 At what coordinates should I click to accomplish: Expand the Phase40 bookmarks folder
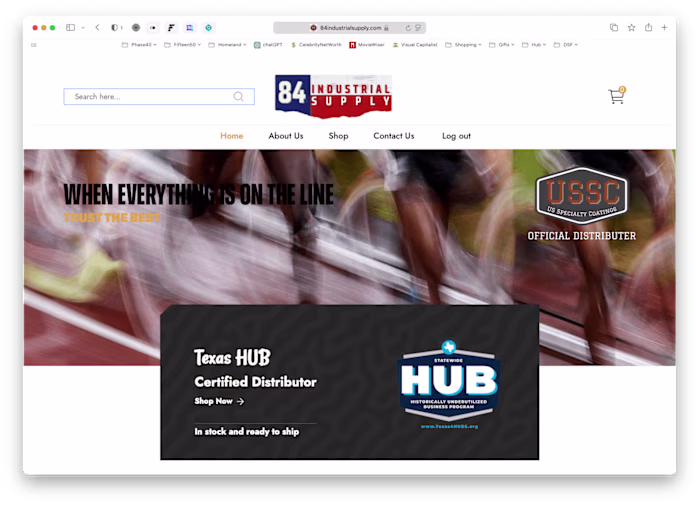139,45
